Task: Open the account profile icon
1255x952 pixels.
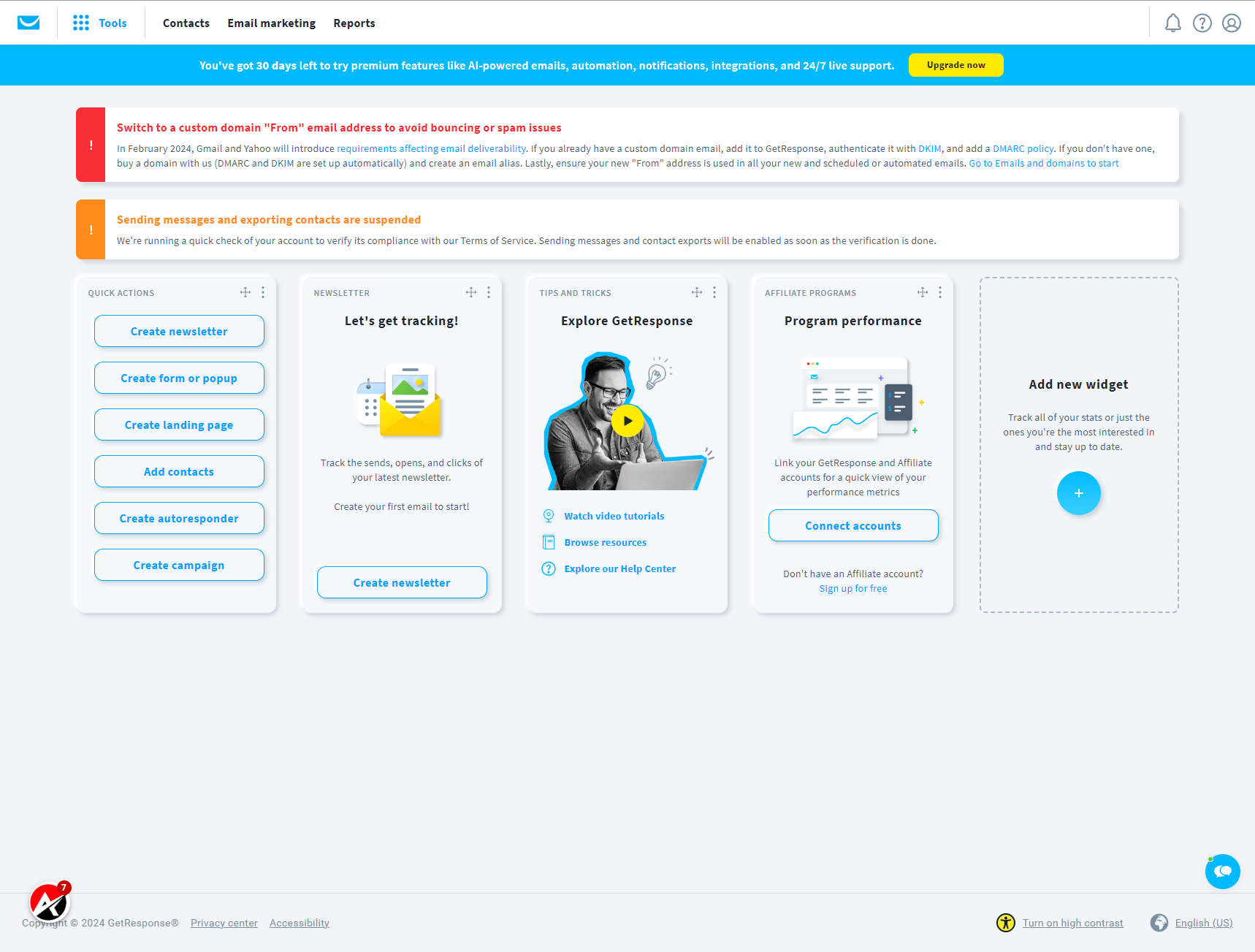Action: click(x=1231, y=23)
